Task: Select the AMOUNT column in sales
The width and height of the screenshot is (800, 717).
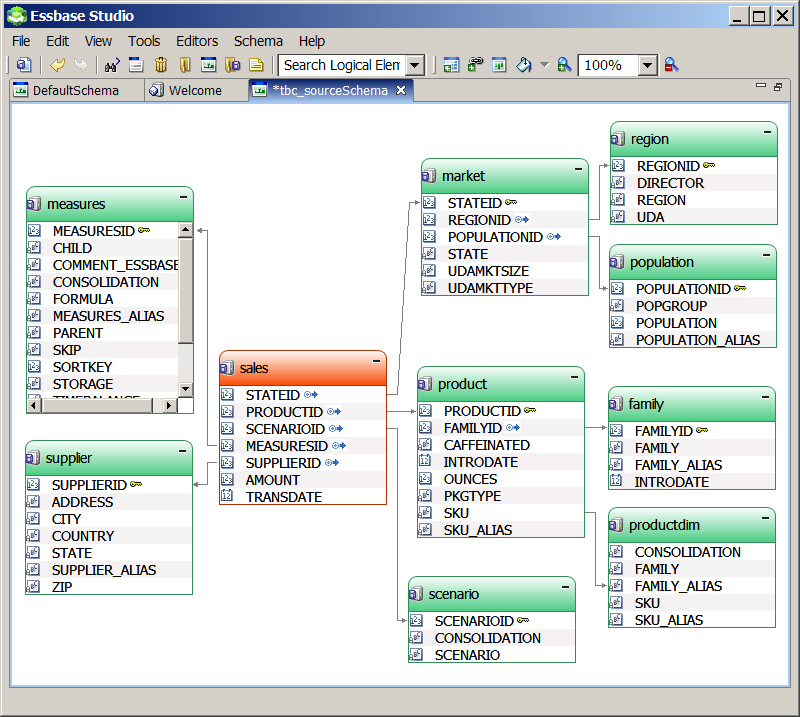Action: click(x=302, y=480)
